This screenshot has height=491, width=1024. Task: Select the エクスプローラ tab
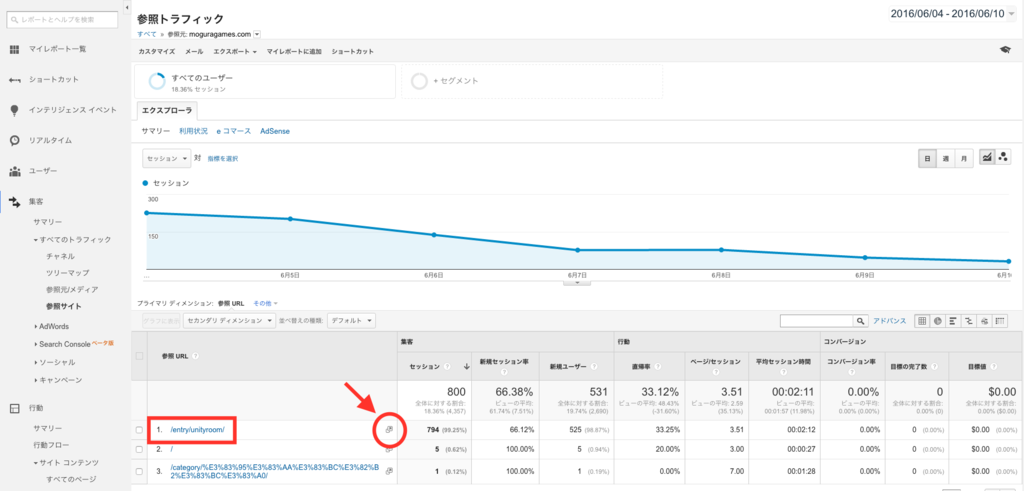167,111
